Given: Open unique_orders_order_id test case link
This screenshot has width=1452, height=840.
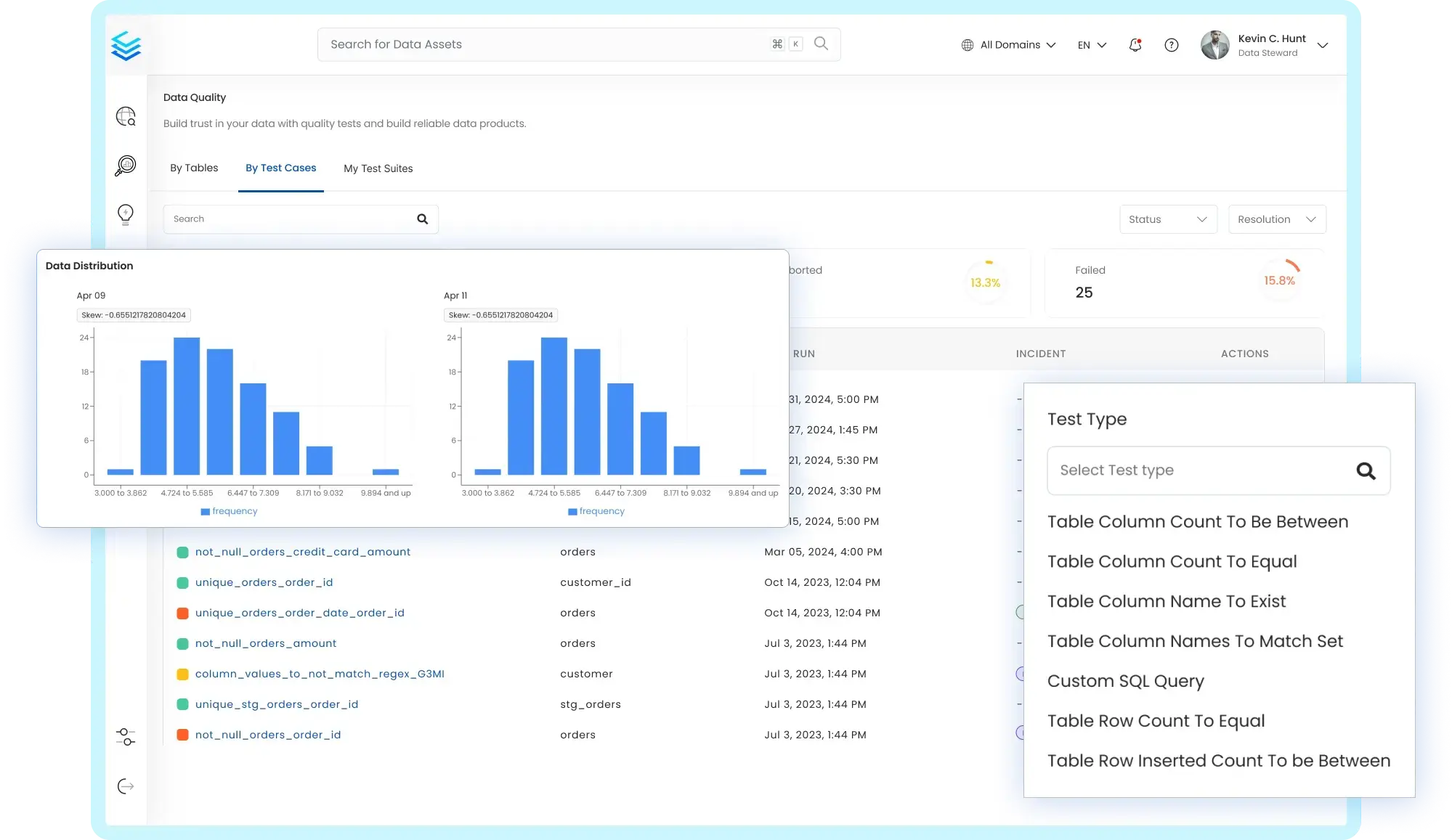Looking at the screenshot, I should pos(264,582).
